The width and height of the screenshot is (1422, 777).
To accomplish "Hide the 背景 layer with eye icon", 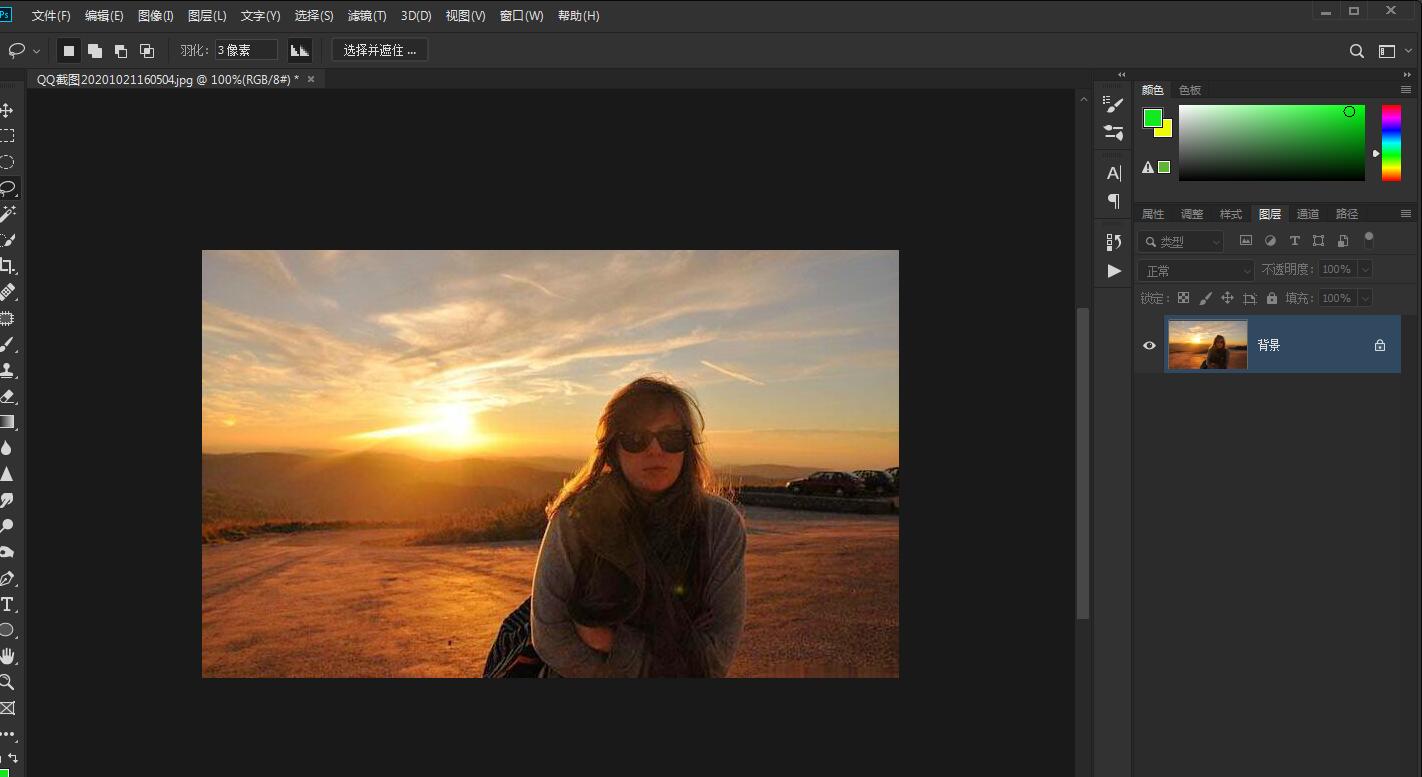I will coord(1149,345).
